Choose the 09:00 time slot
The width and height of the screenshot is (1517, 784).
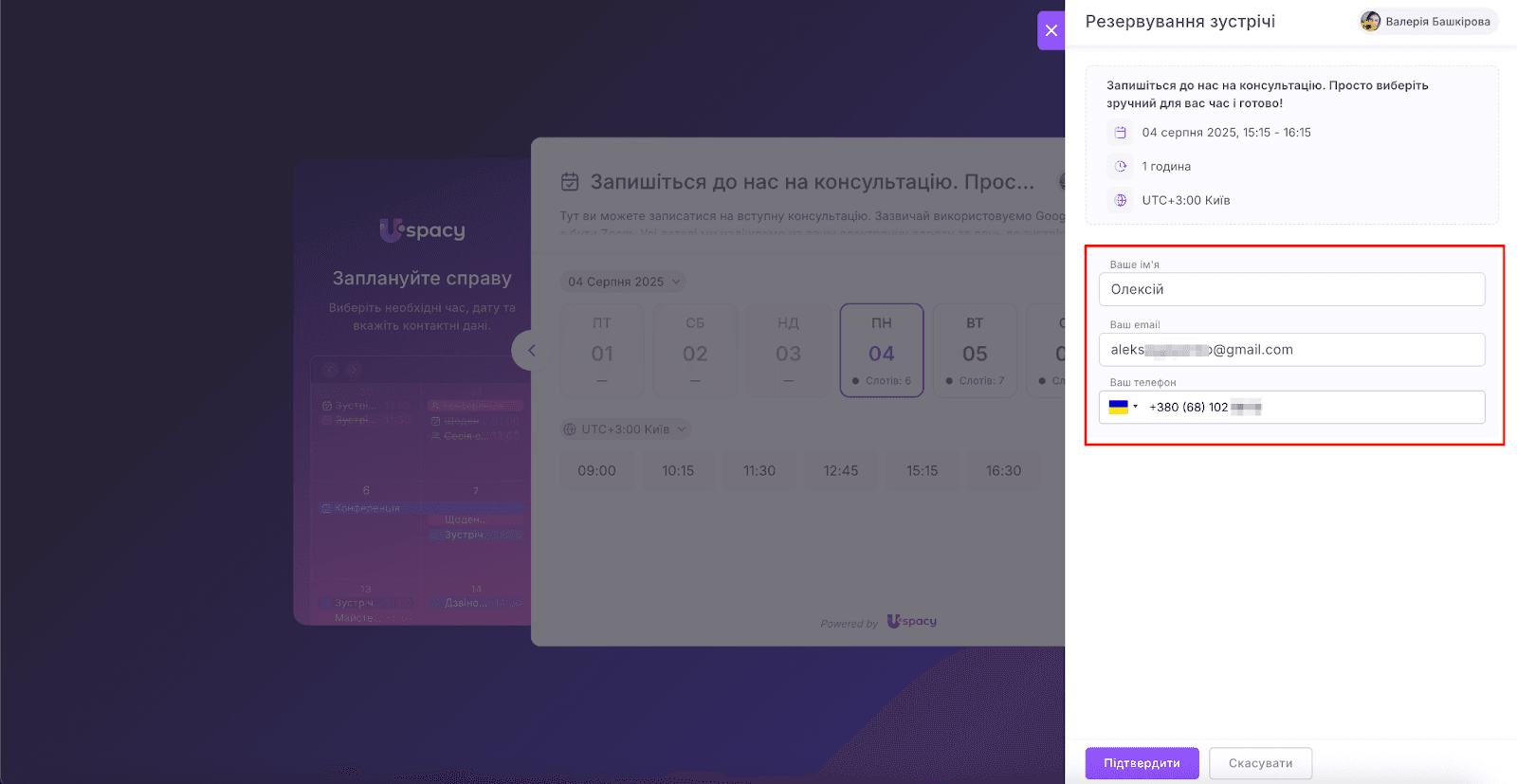[596, 471]
